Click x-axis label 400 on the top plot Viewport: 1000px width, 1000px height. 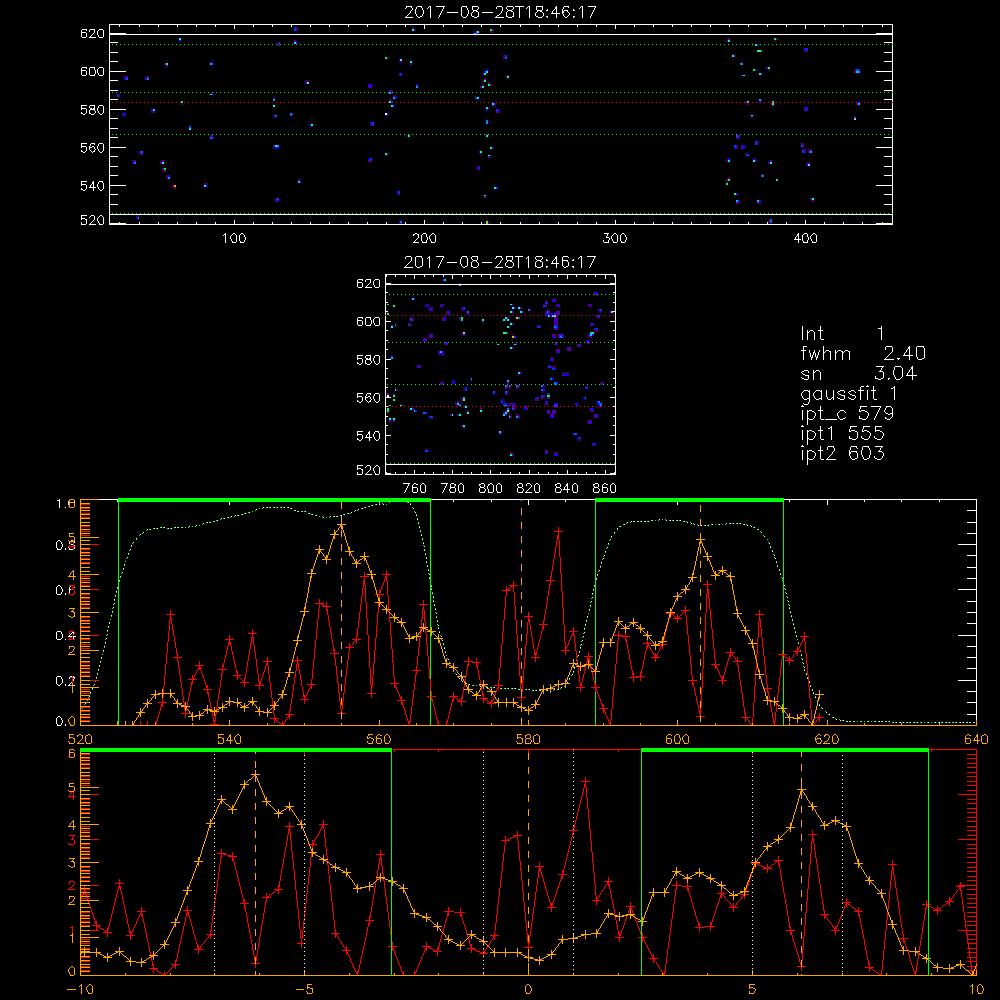pos(805,239)
